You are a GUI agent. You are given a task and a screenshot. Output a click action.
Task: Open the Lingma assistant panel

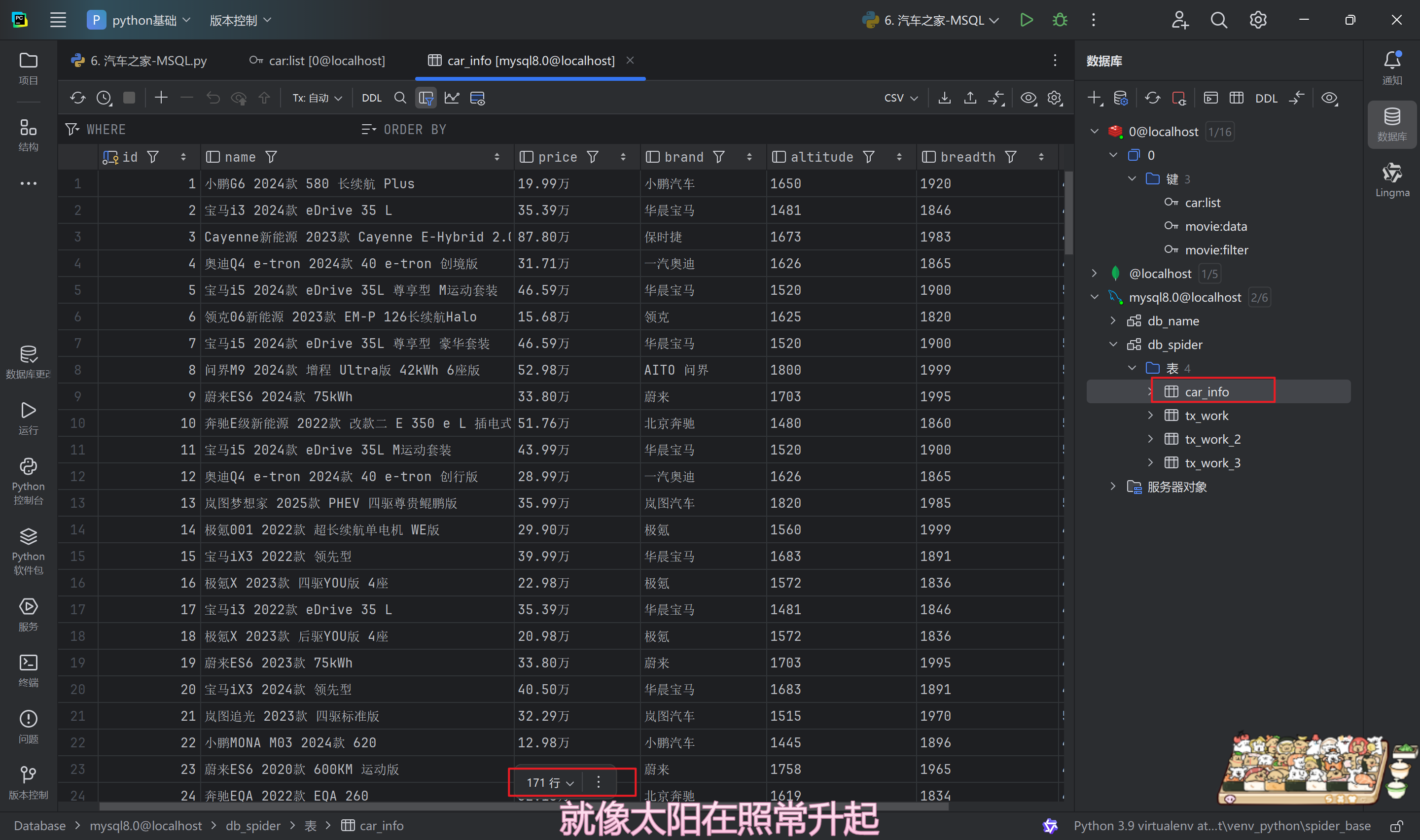click(x=1392, y=179)
